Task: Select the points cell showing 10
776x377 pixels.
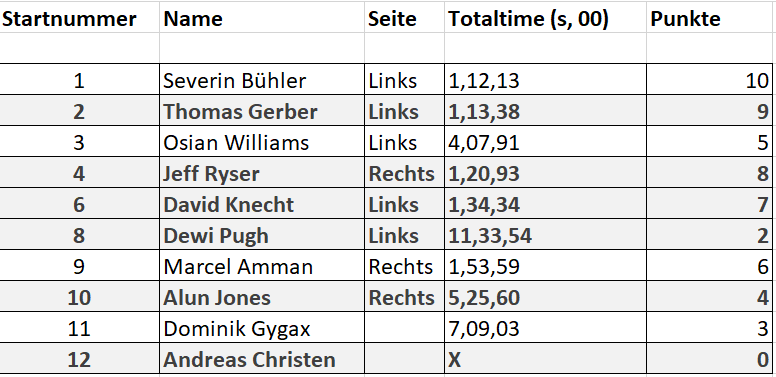Action: pos(710,79)
